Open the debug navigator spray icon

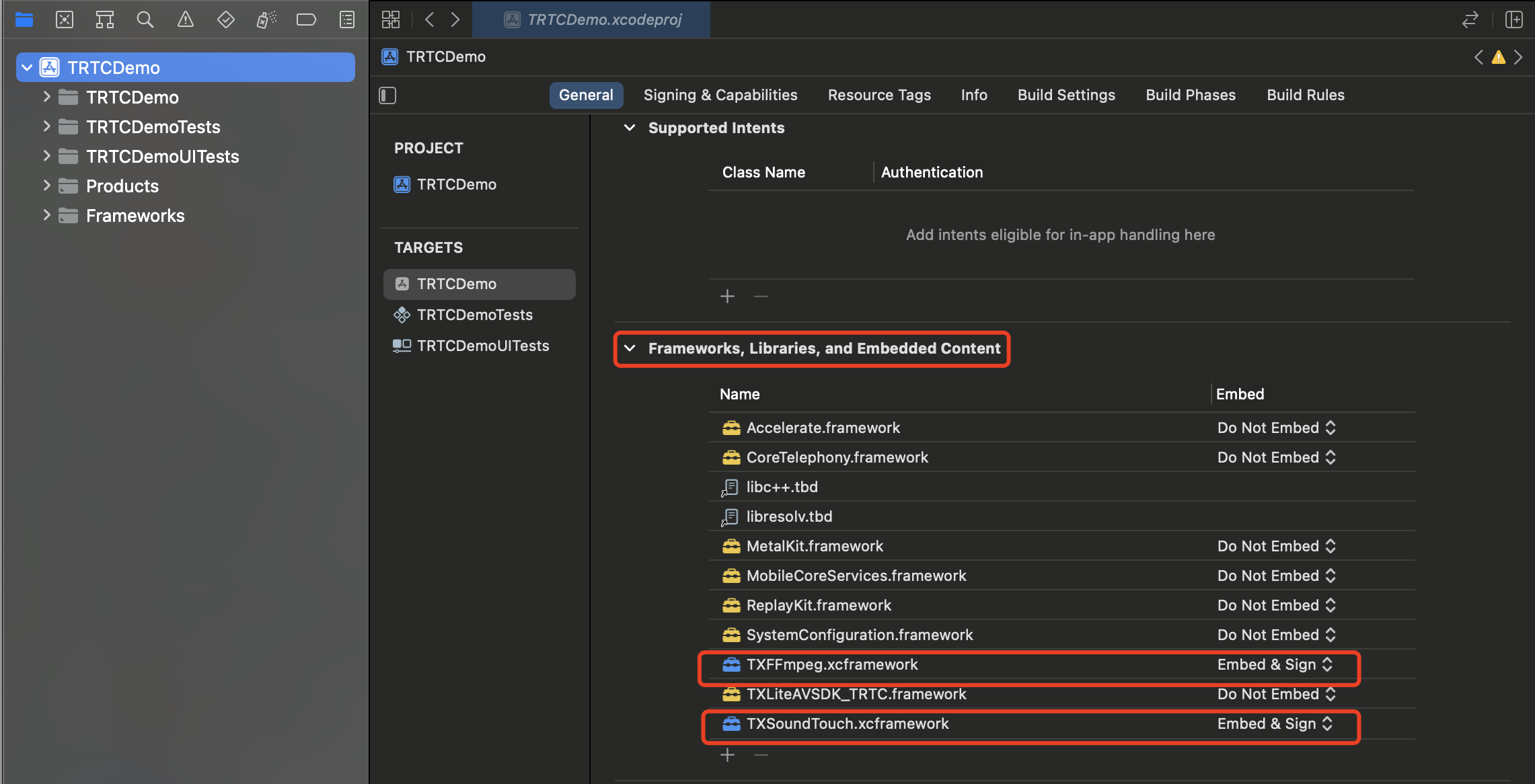(x=266, y=19)
